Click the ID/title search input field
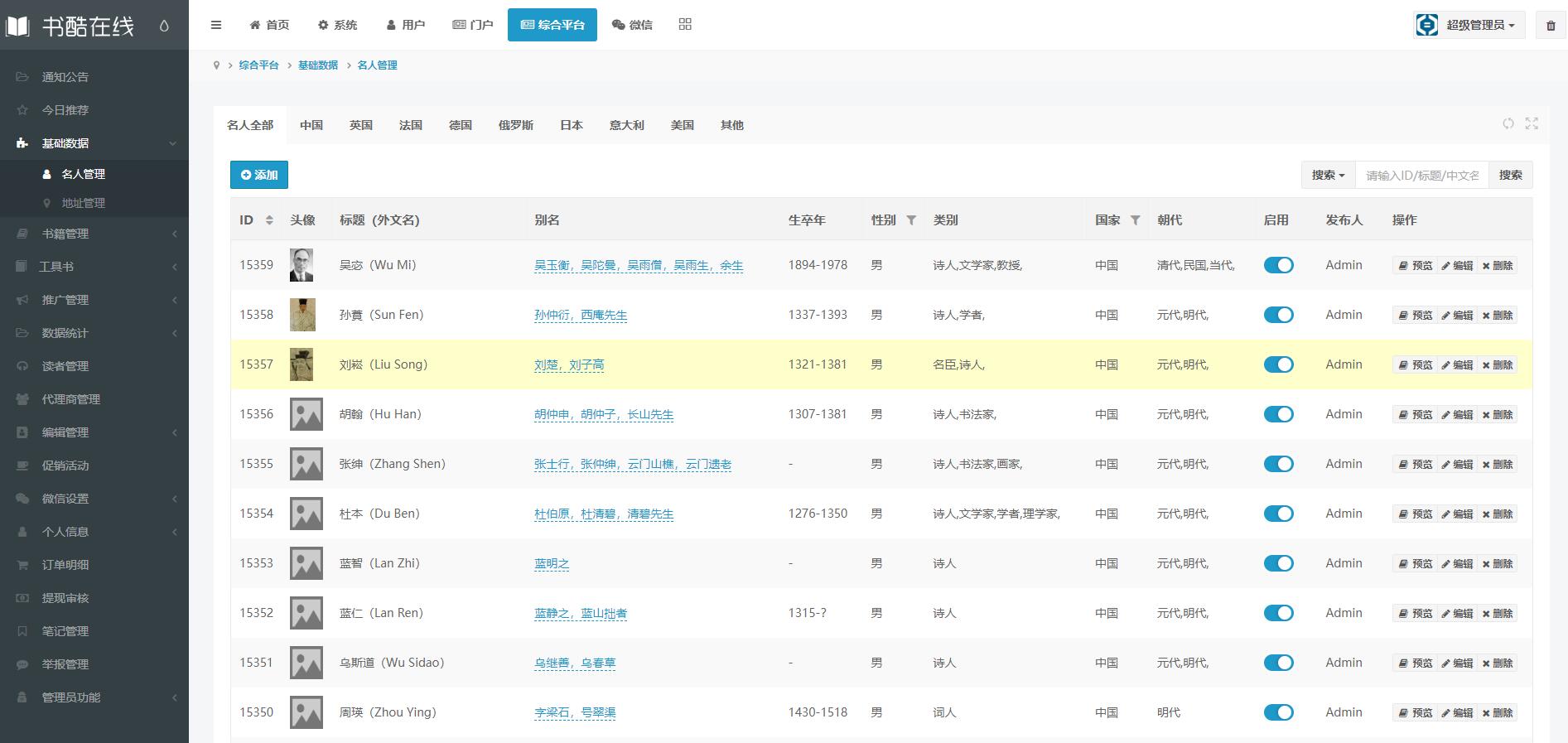This screenshot has width=1568, height=743. pyautogui.click(x=1421, y=175)
